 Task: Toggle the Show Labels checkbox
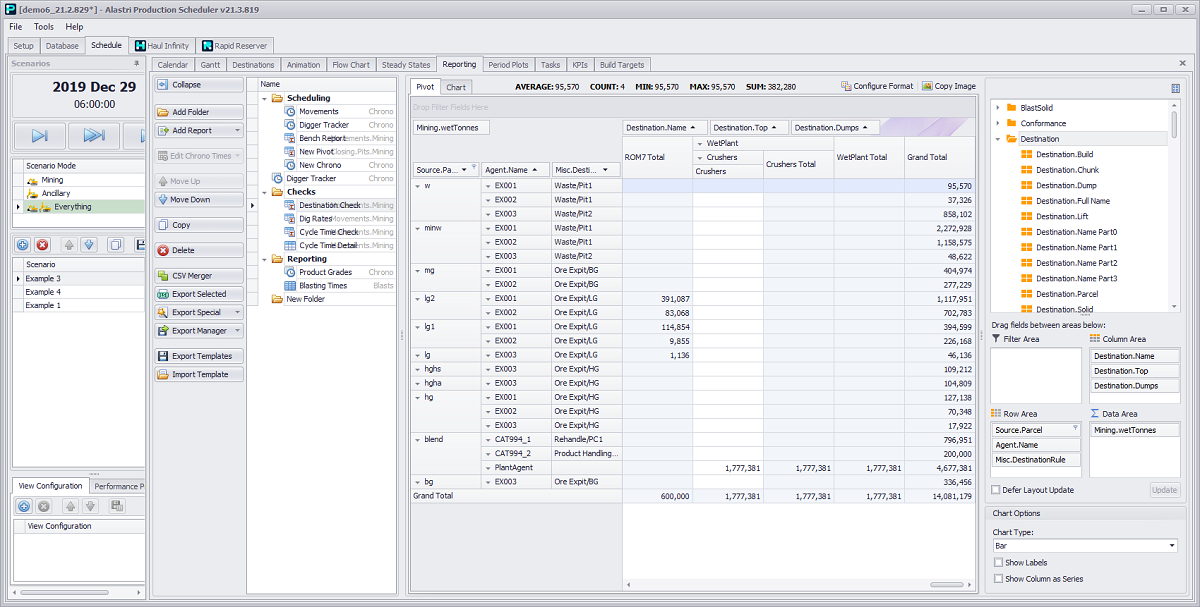click(x=999, y=563)
